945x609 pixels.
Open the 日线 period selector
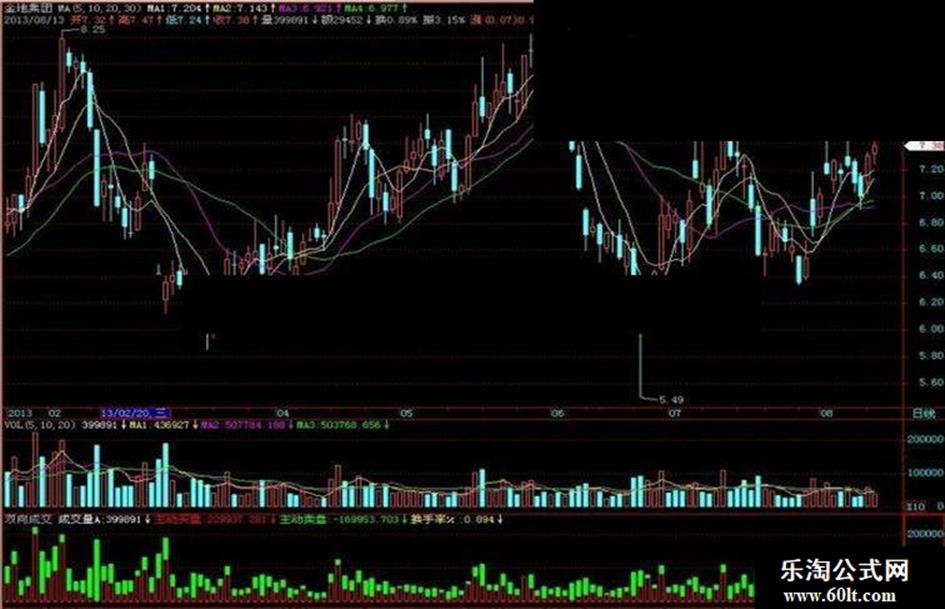924,414
